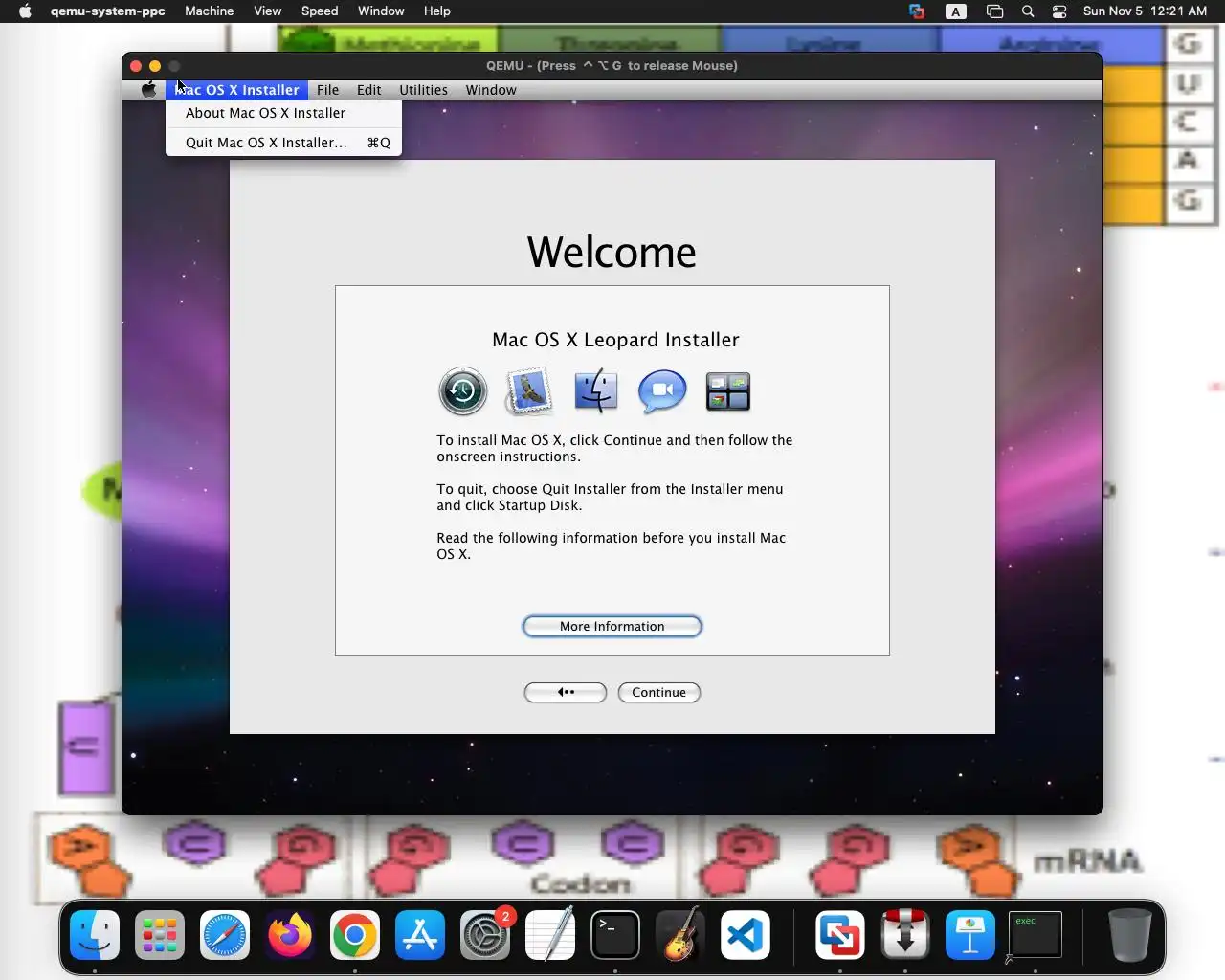Click the date and time clock
The height and width of the screenshot is (980, 1225).
tap(1145, 11)
